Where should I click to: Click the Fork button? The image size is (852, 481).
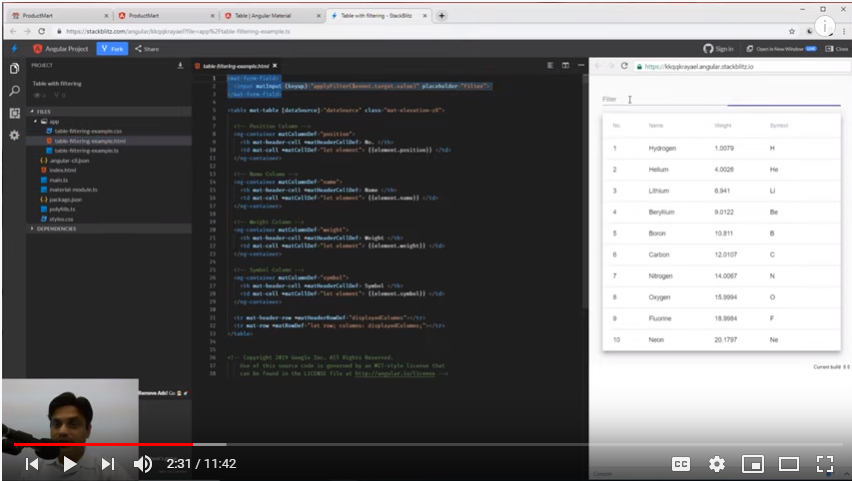pyautogui.click(x=113, y=48)
